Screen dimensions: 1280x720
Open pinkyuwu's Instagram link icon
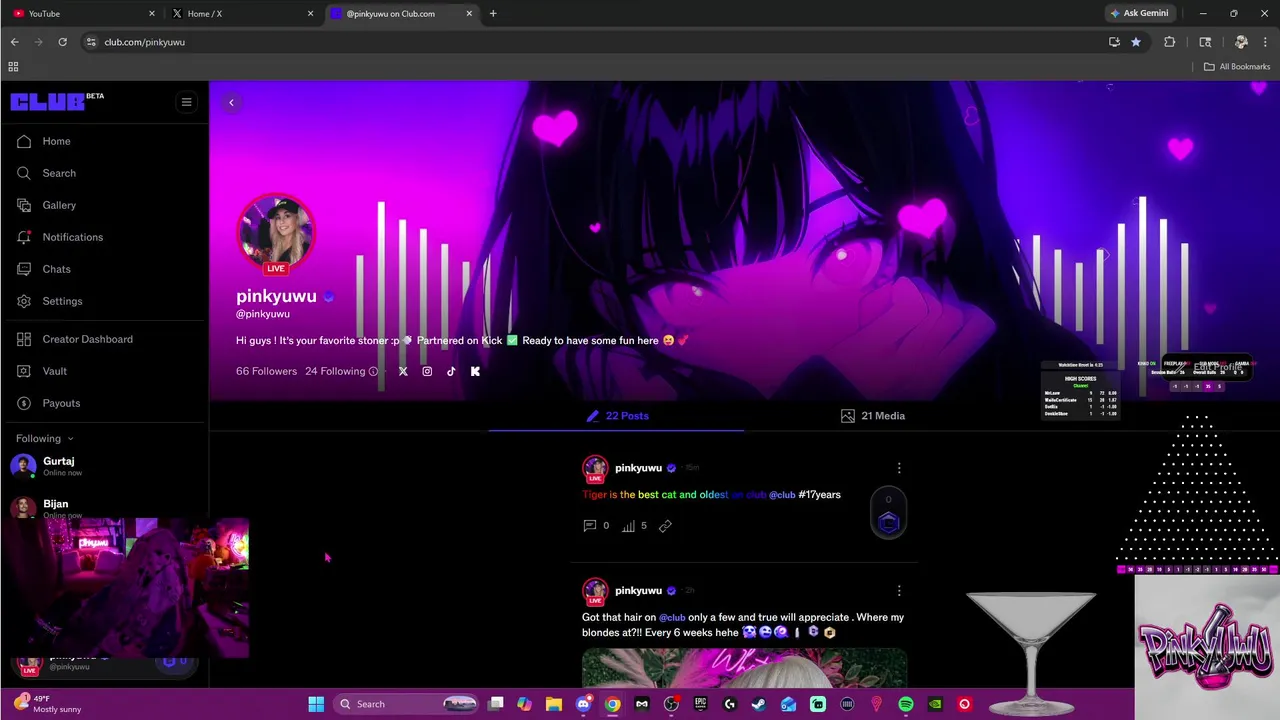(x=427, y=371)
